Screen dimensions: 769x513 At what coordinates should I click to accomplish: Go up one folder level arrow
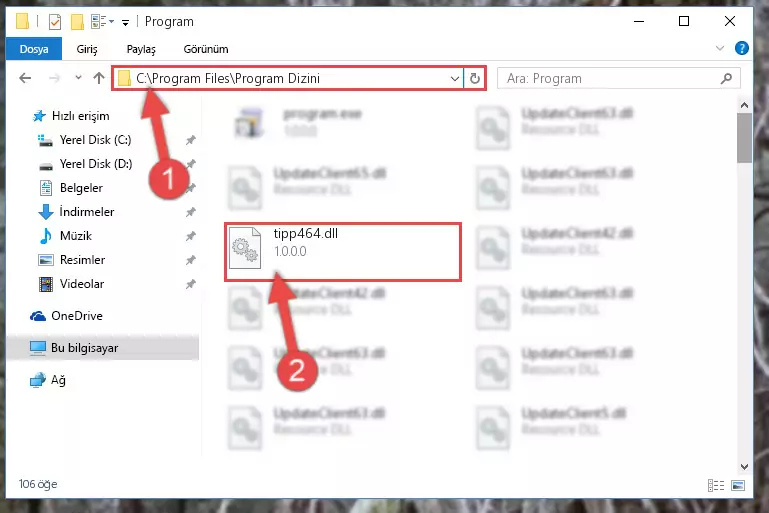pos(99,78)
